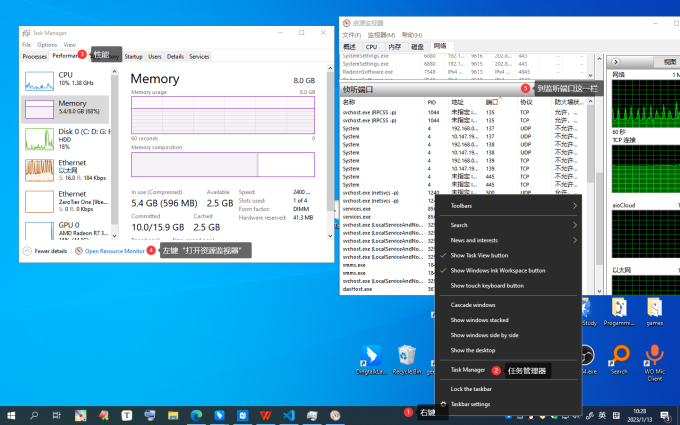Select Ethernet 以太网 in performance sidebar
The height and width of the screenshot is (425, 680).
[x=65, y=170]
